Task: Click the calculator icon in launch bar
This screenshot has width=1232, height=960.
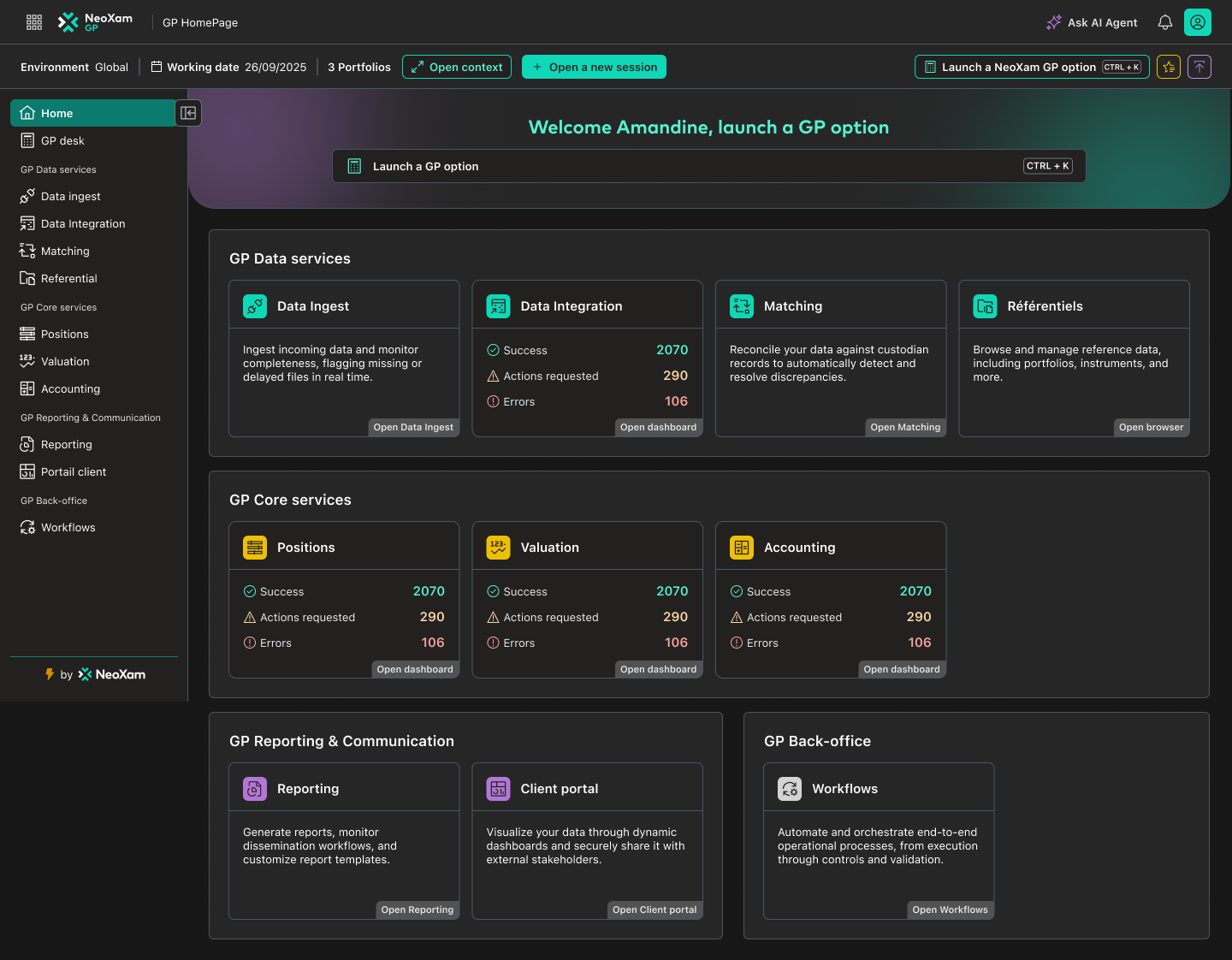Action: [354, 166]
